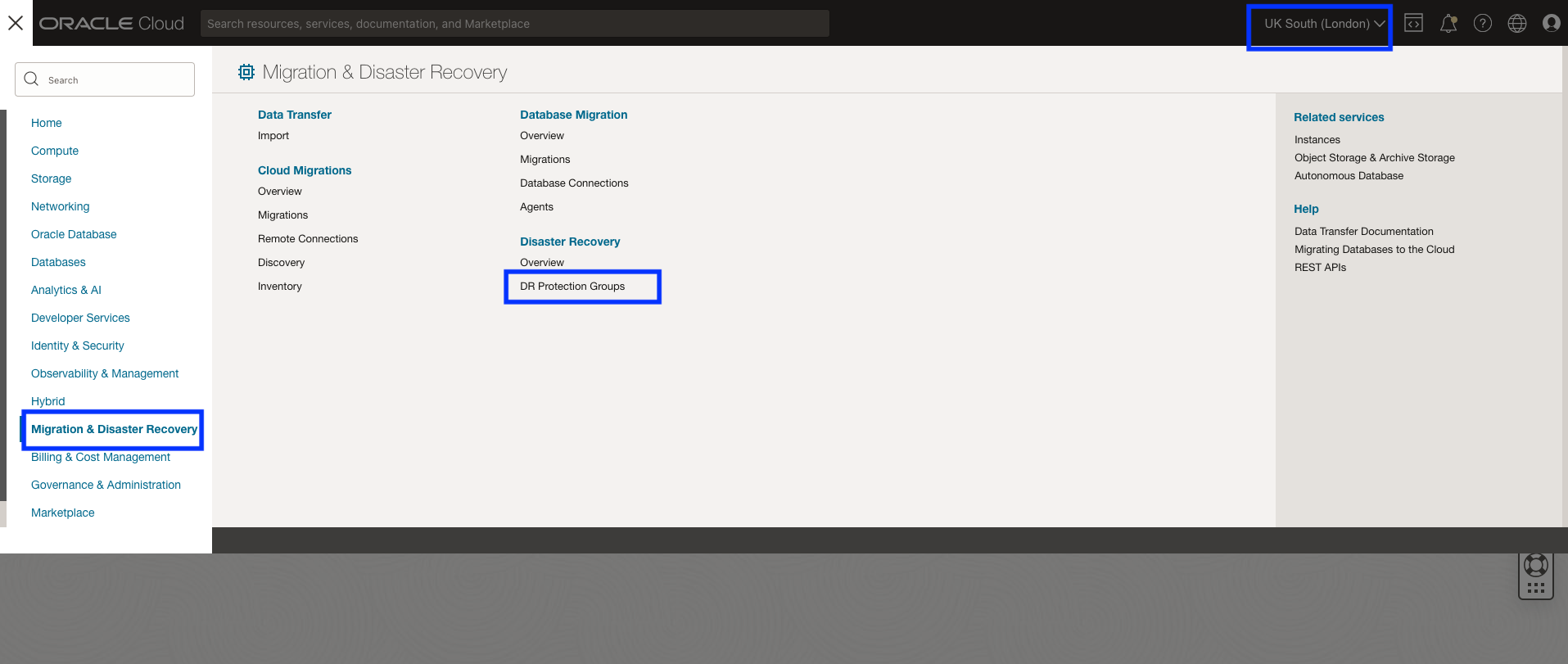Open Overview under Disaster Recovery
The width and height of the screenshot is (1568, 664).
542,263
